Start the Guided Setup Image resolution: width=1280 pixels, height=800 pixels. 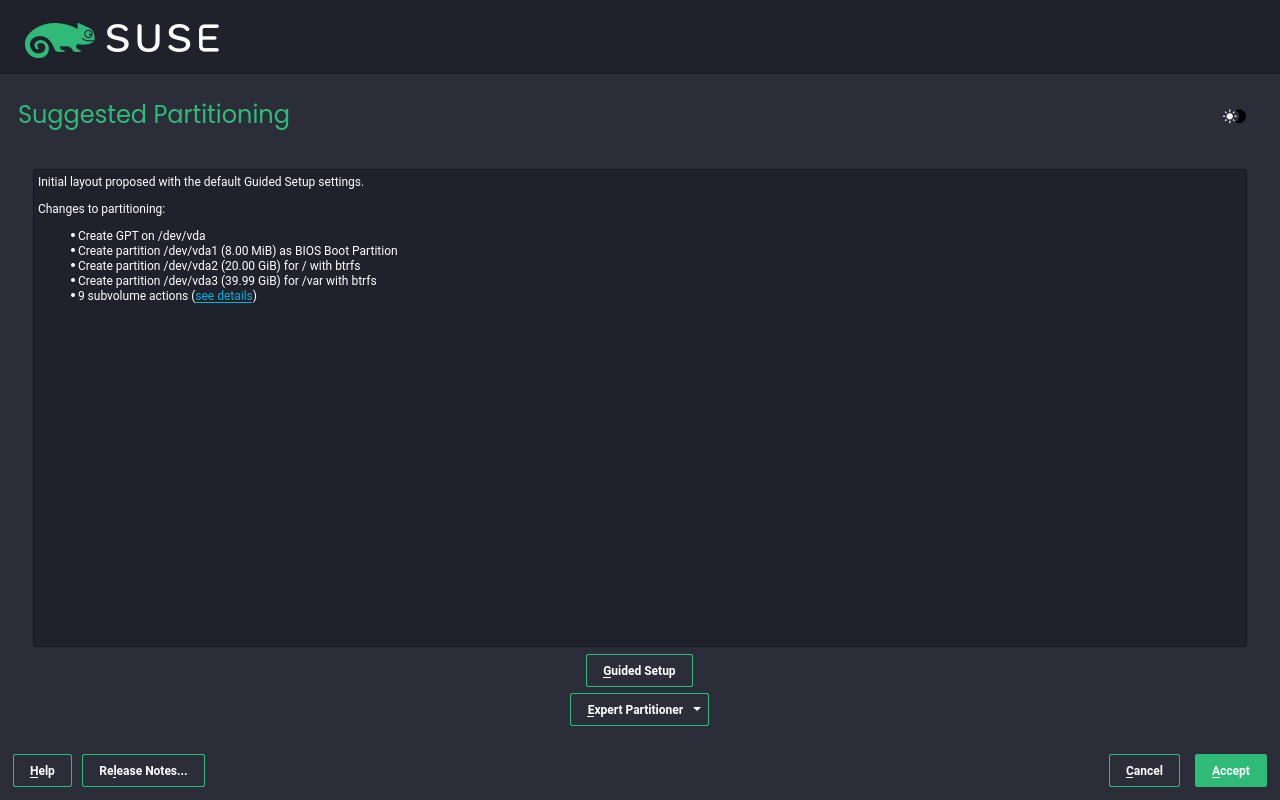639,670
